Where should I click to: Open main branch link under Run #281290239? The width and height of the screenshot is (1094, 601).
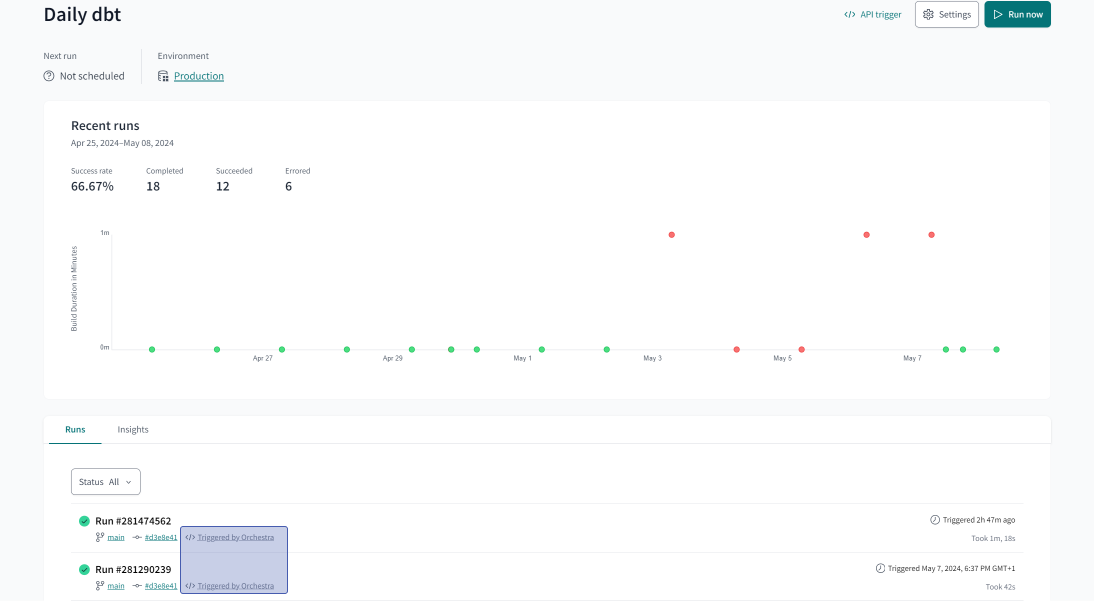(x=116, y=586)
